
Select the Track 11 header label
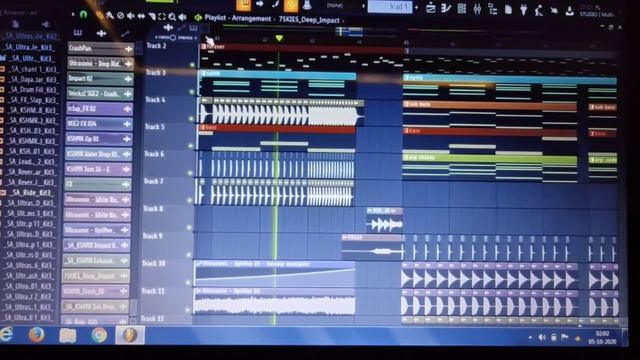tap(153, 291)
